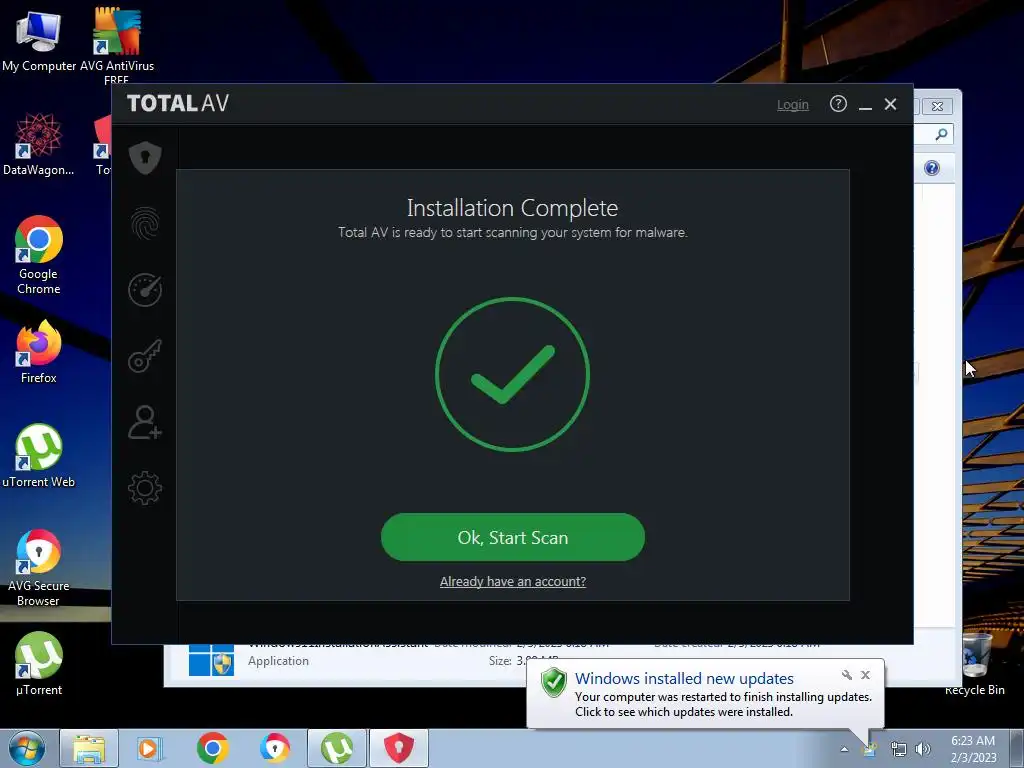Open File Explorer from the taskbar
This screenshot has width=1024, height=768.
(89, 748)
